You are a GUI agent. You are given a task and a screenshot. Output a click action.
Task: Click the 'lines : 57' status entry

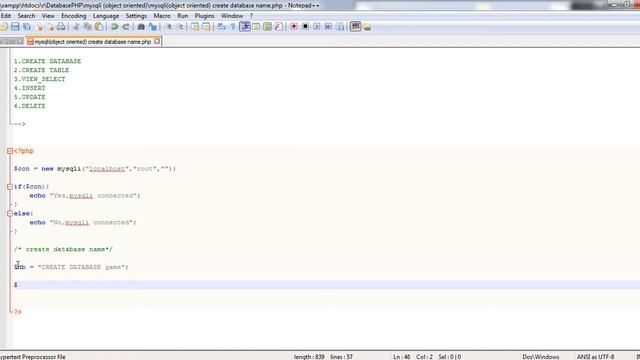[x=341, y=357]
